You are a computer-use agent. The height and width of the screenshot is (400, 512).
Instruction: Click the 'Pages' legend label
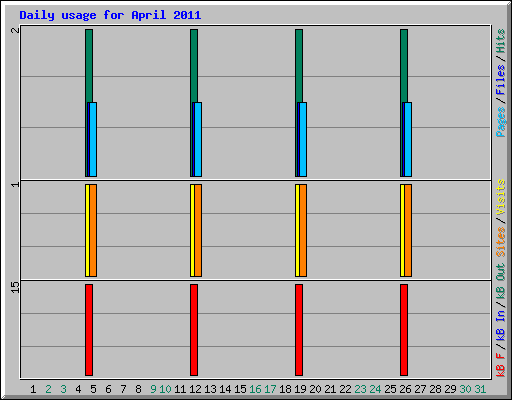[501, 122]
